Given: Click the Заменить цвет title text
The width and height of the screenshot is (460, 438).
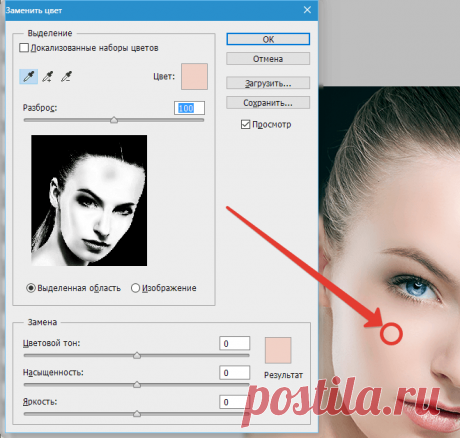Looking at the screenshot, I should [34, 11].
